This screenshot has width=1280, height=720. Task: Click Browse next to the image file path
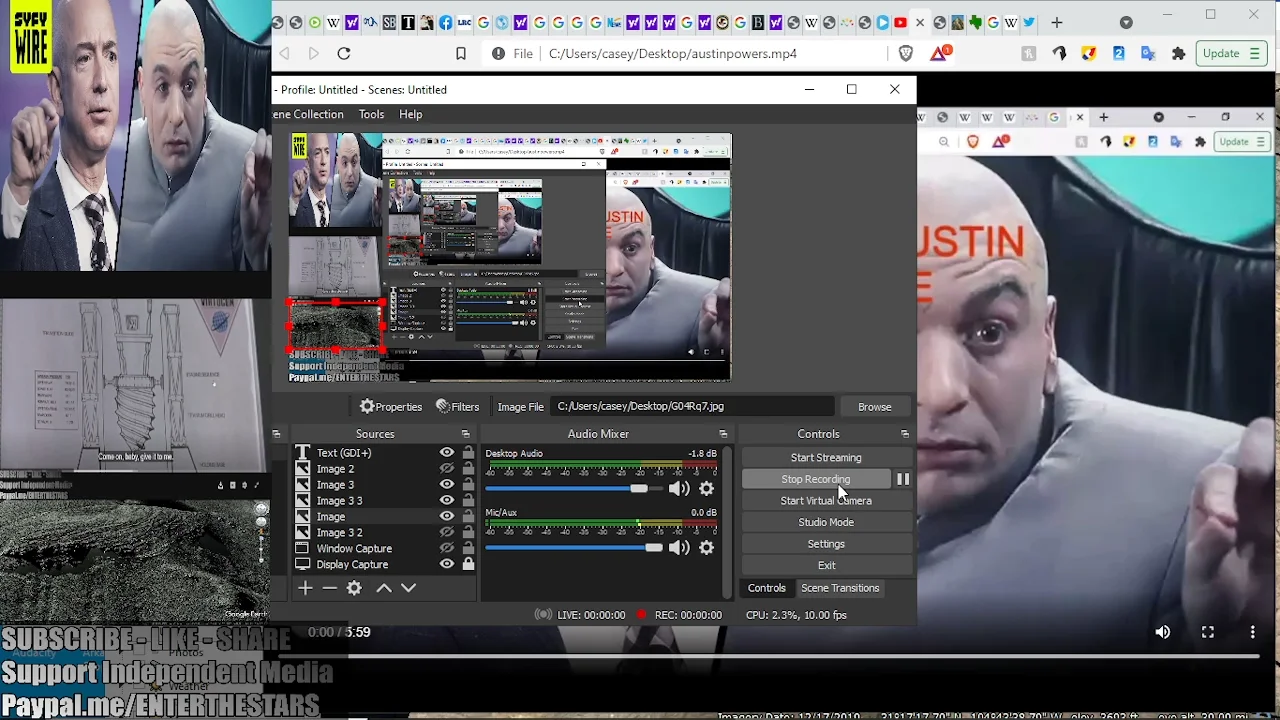[x=874, y=406]
